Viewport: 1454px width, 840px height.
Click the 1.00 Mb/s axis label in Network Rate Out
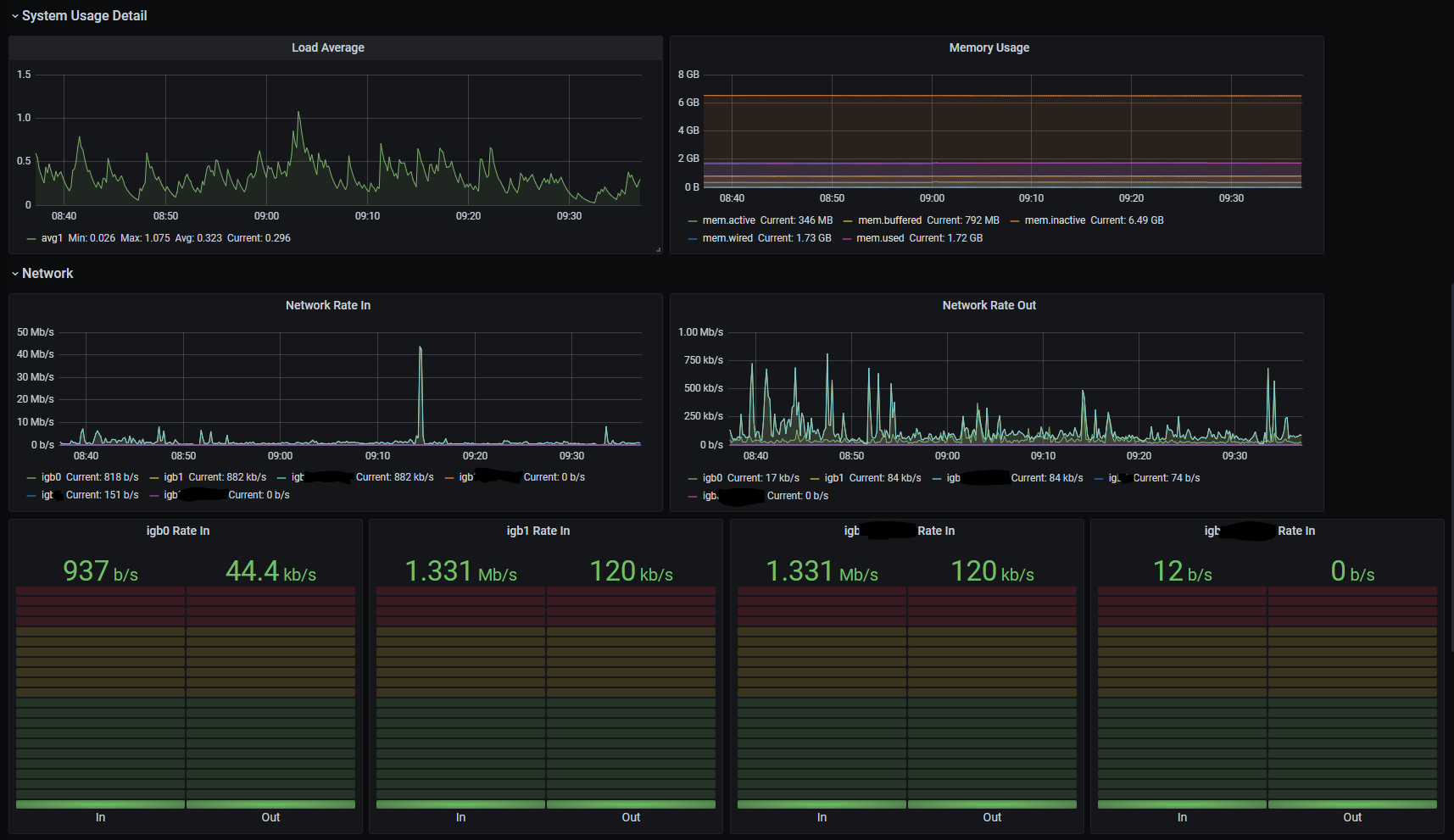[700, 332]
